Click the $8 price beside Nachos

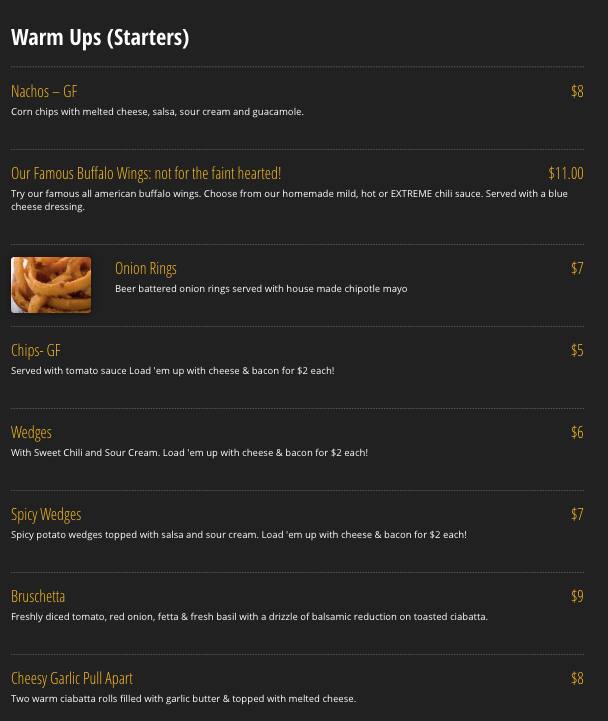click(x=577, y=91)
